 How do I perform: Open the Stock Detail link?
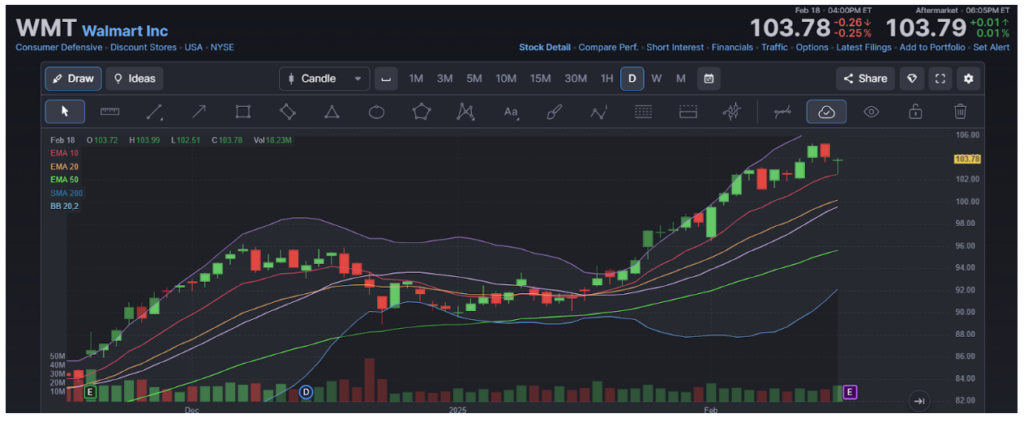(x=545, y=48)
